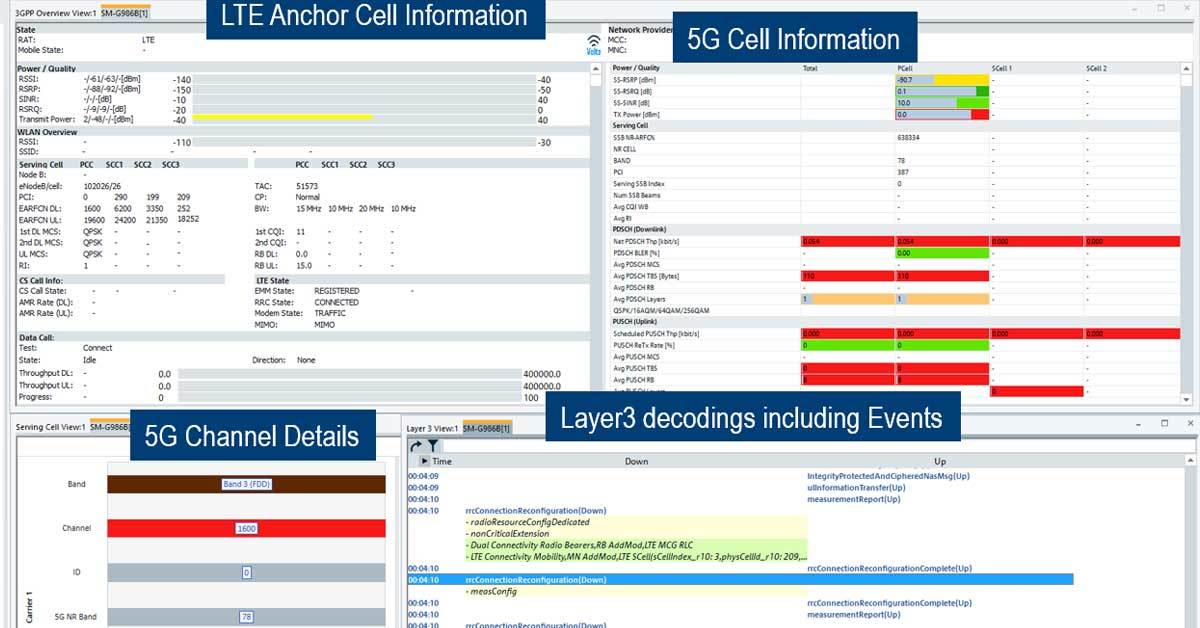Click the PCI value 387 in 5G table

pyautogui.click(x=903, y=172)
